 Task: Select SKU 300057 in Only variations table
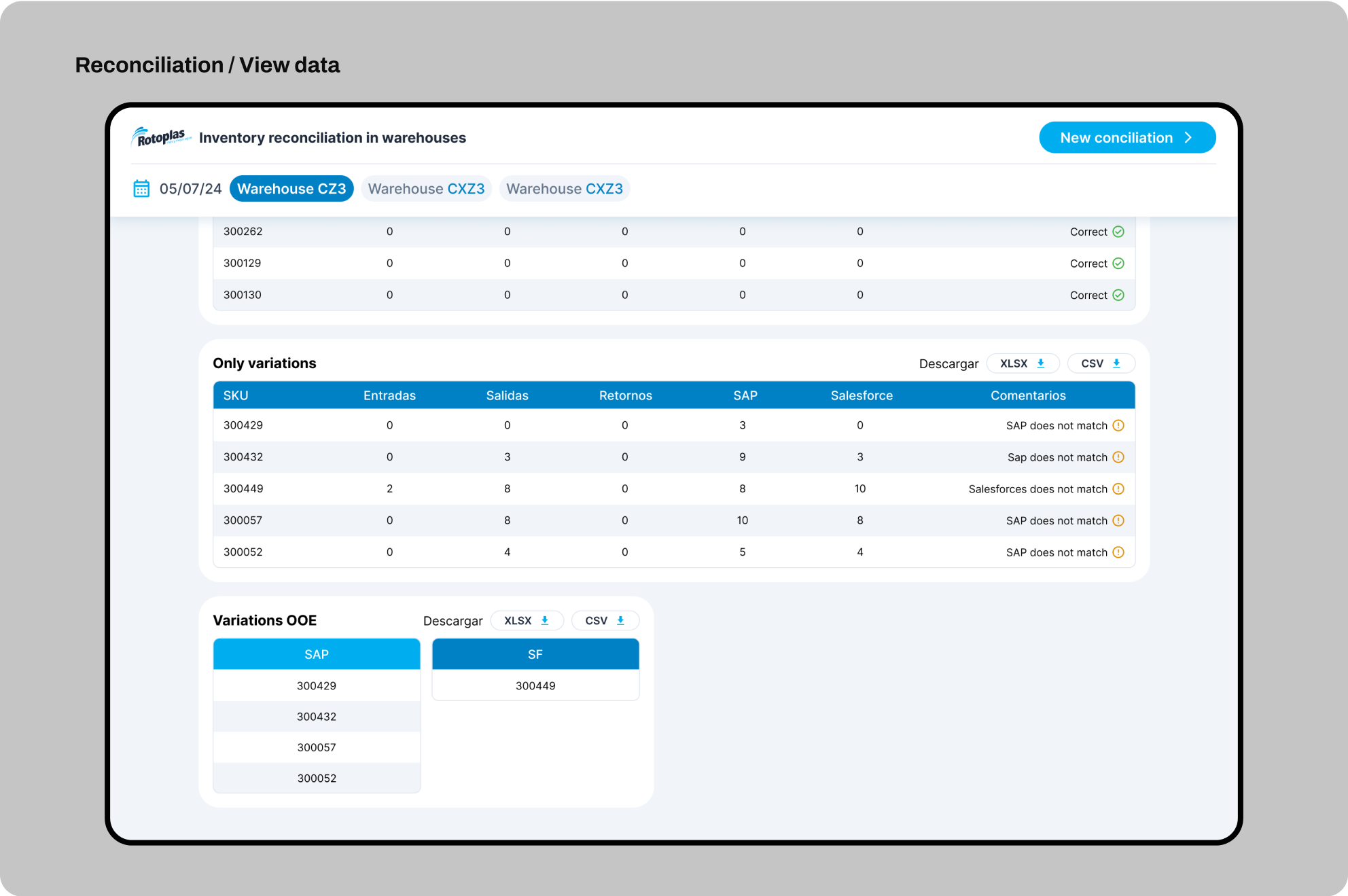click(x=243, y=520)
